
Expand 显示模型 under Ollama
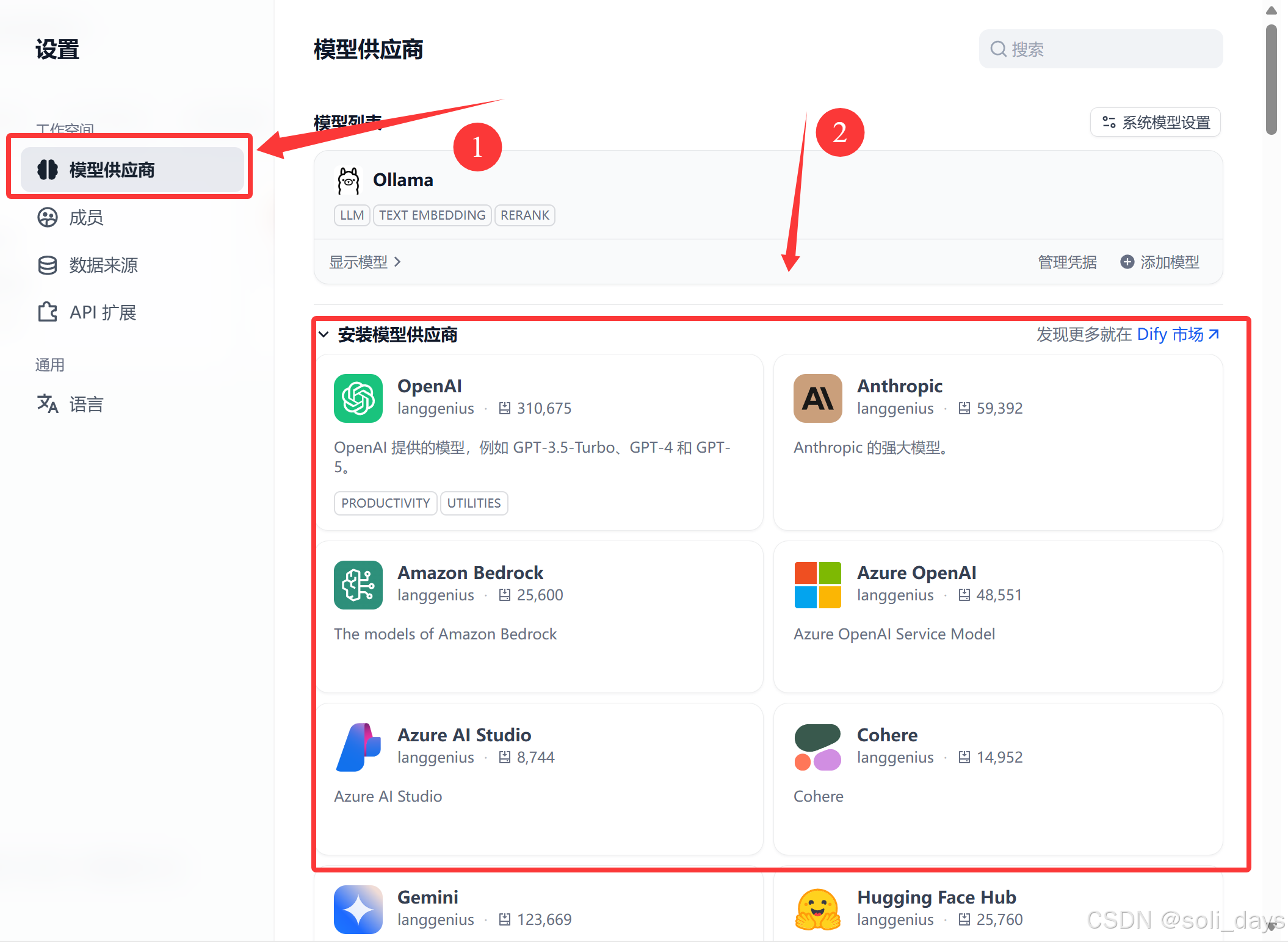pos(365,262)
